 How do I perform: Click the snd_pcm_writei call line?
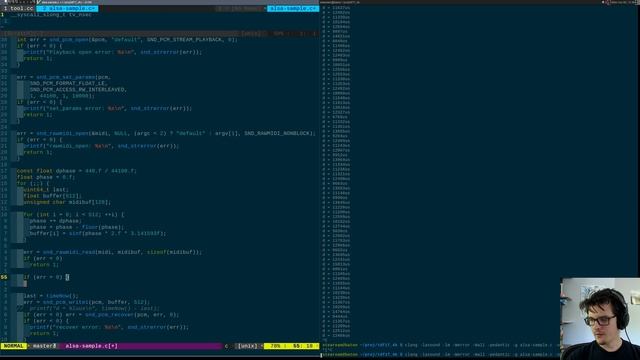tap(87, 302)
